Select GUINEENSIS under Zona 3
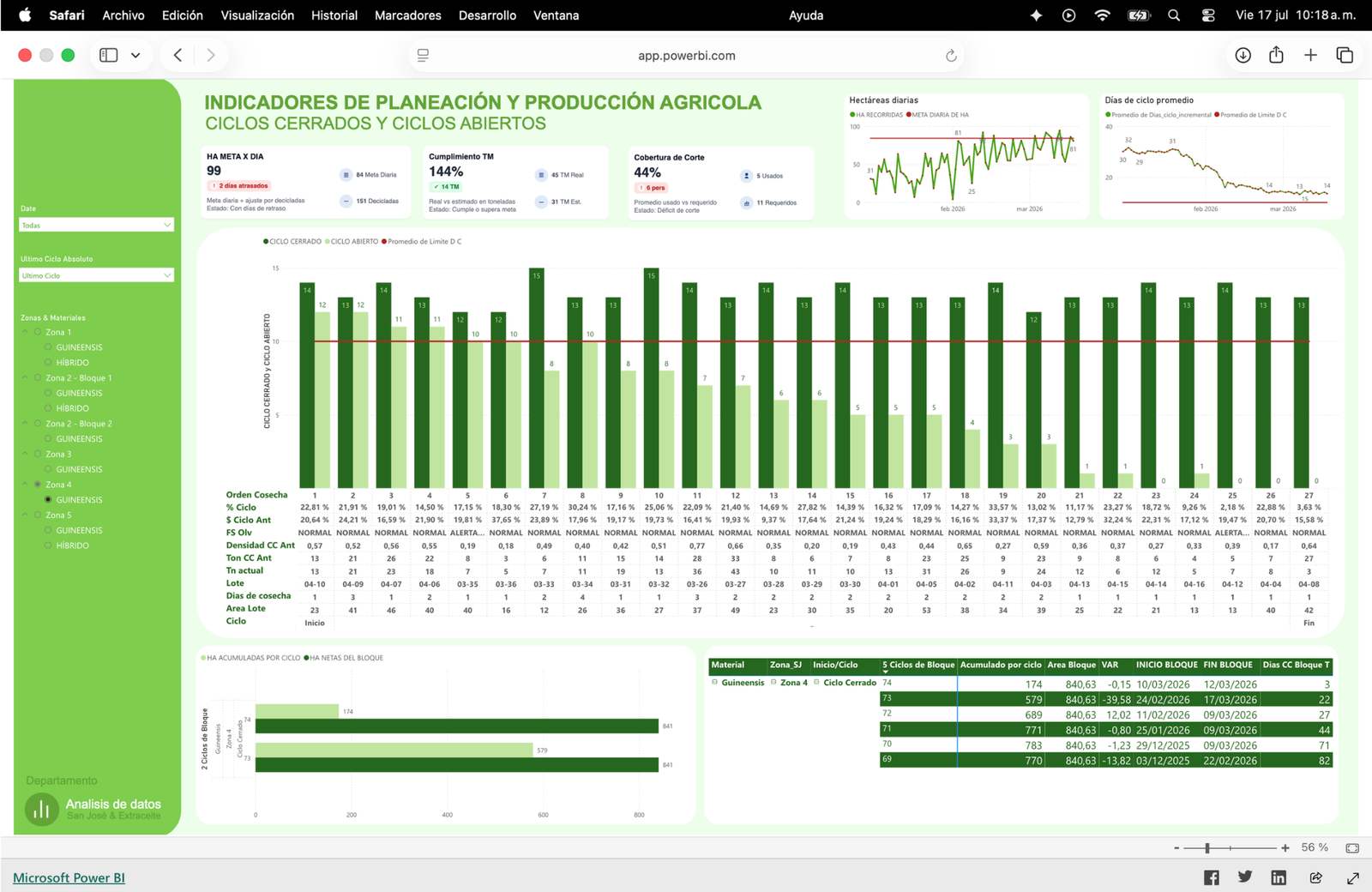 [48, 469]
